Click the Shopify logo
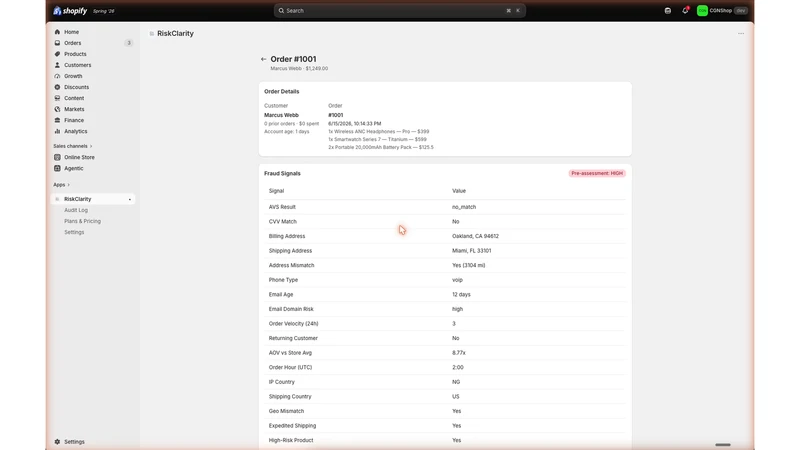The width and height of the screenshot is (800, 450). (70, 11)
